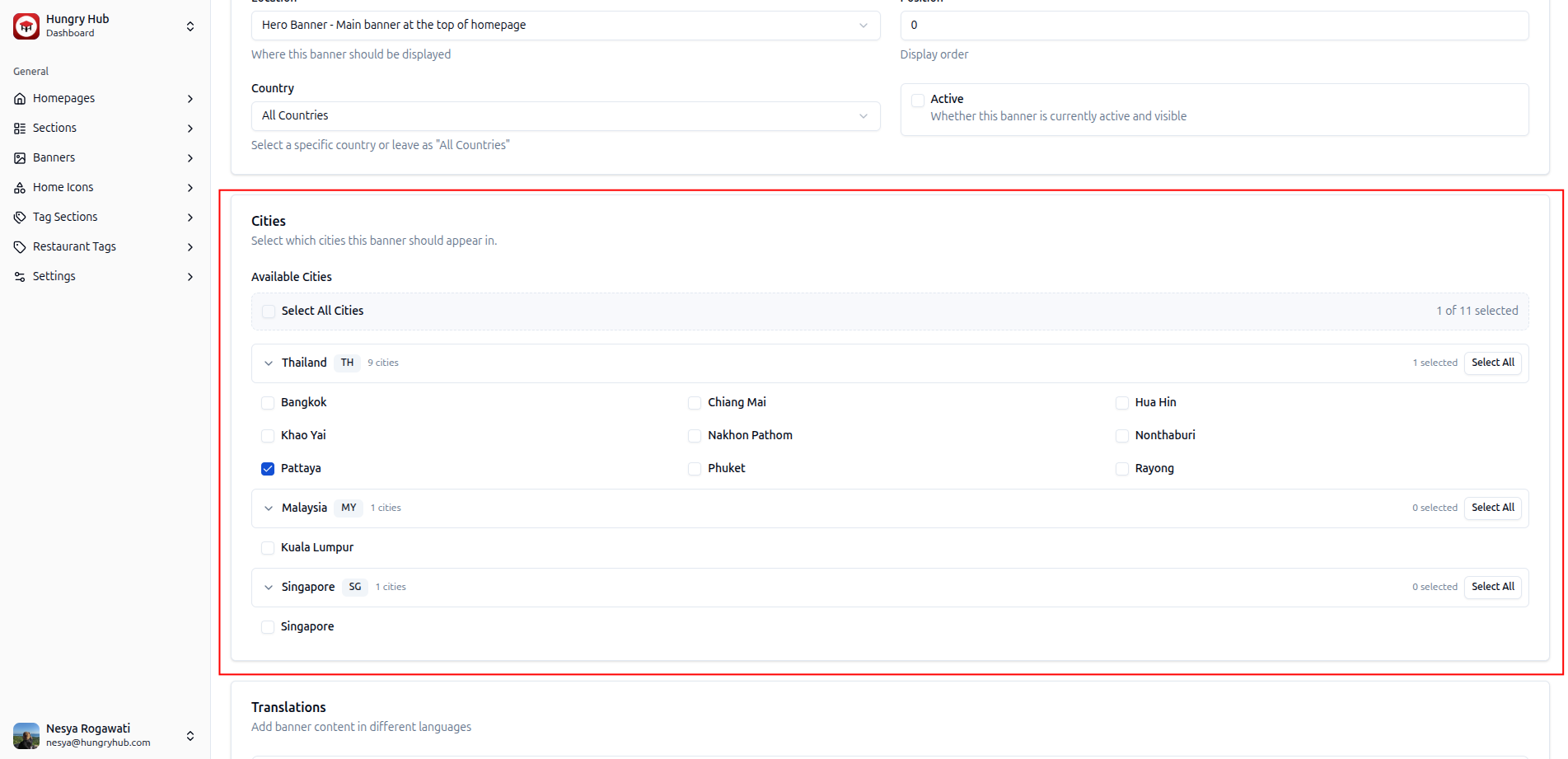Click the Home Icons shapes icon
This screenshot has height=759, width=1568.
click(x=20, y=188)
